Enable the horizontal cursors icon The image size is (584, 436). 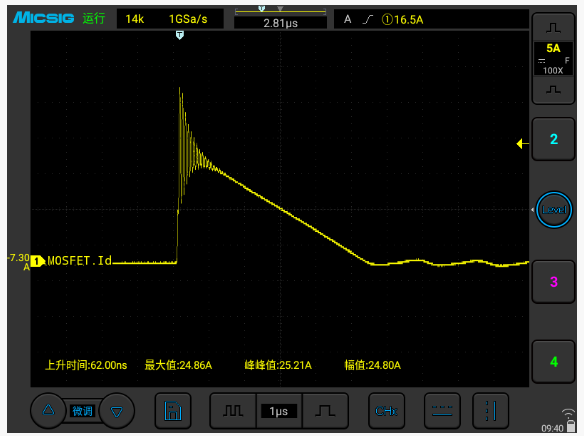pos(442,411)
